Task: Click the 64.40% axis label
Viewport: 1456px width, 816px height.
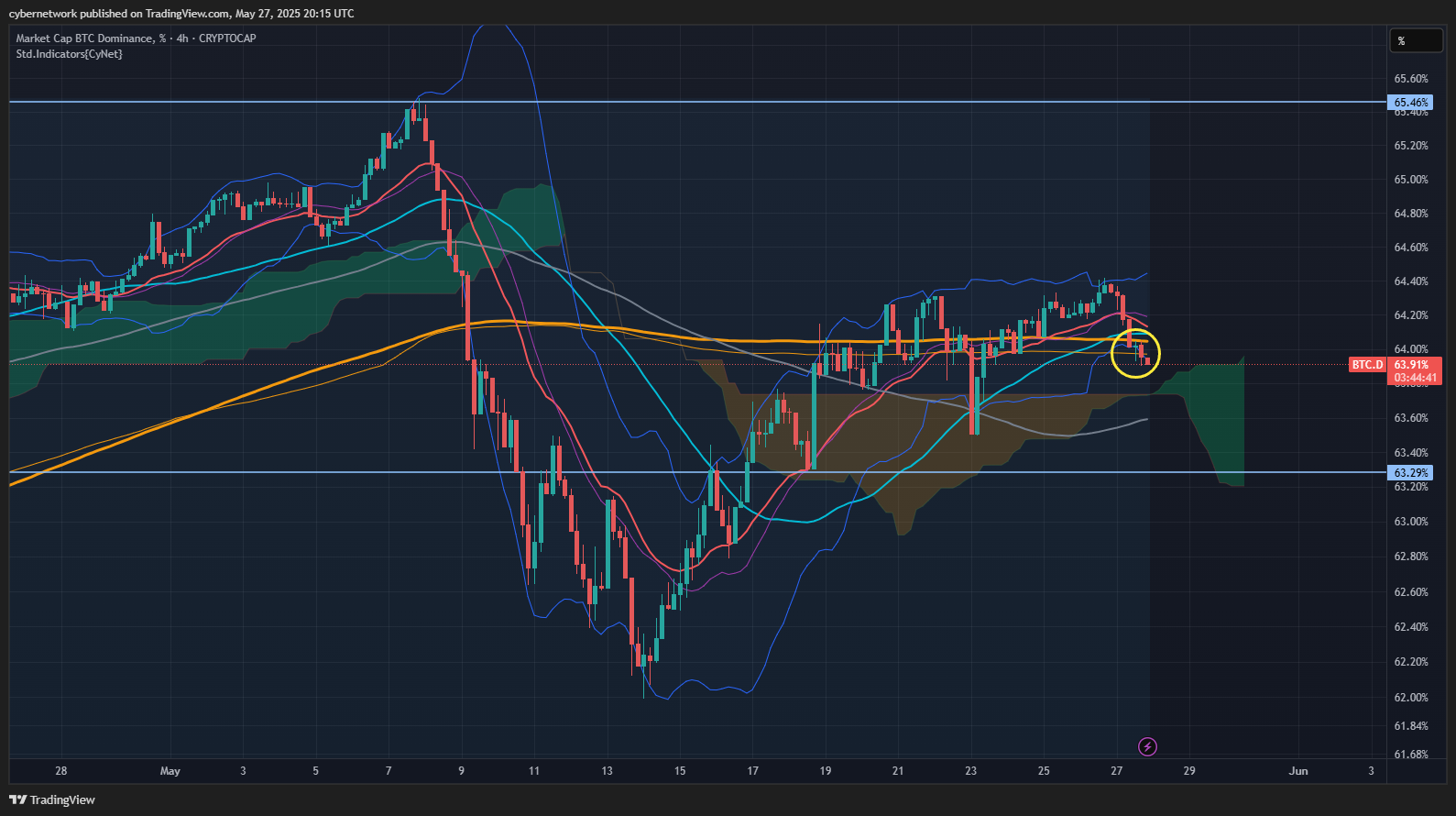Action: coord(1411,281)
